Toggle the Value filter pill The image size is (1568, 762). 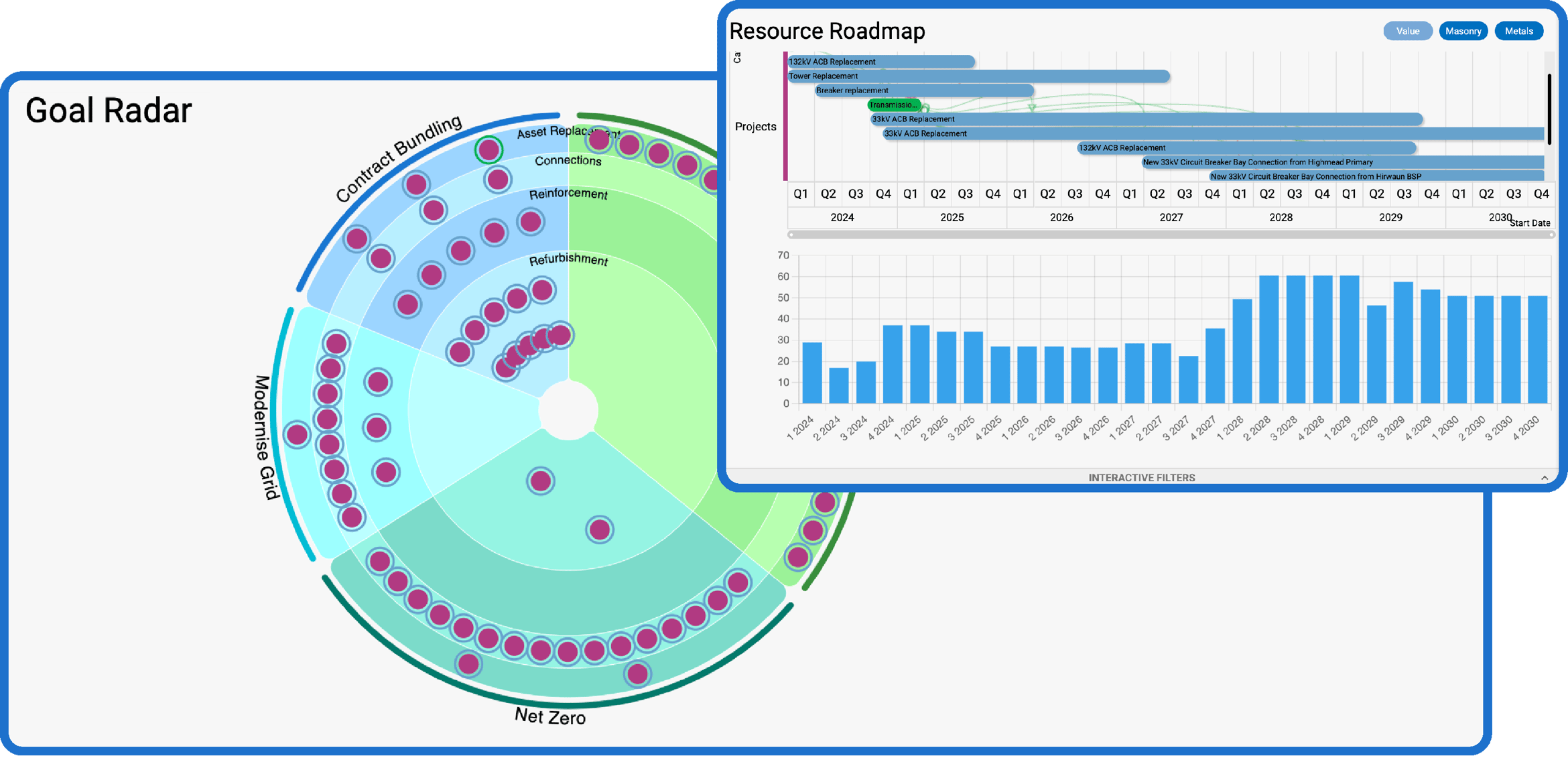pos(1407,31)
